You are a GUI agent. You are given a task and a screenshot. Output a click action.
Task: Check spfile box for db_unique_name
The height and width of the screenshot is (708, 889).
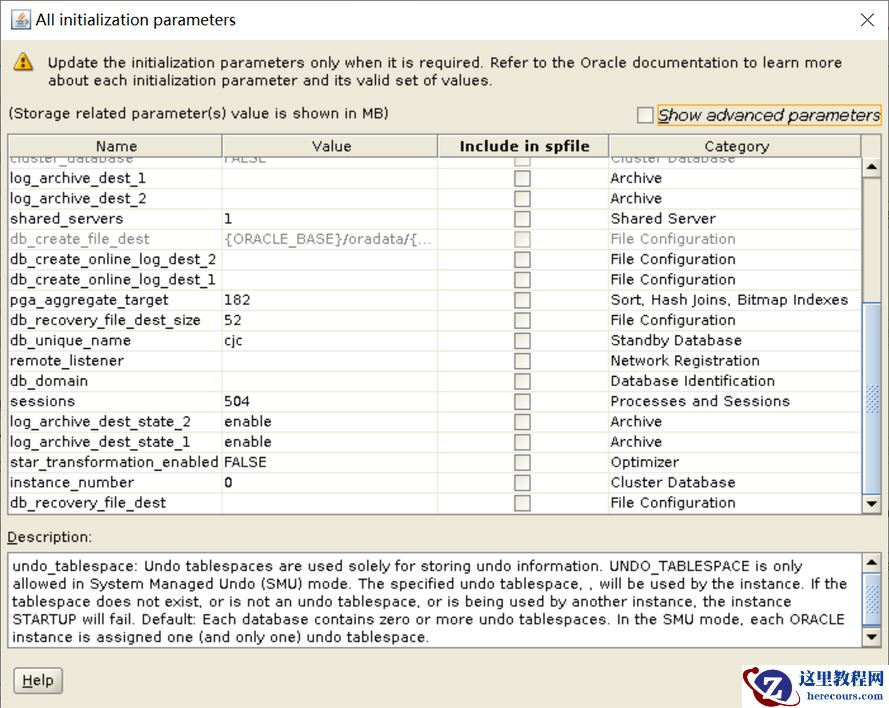tap(522, 341)
